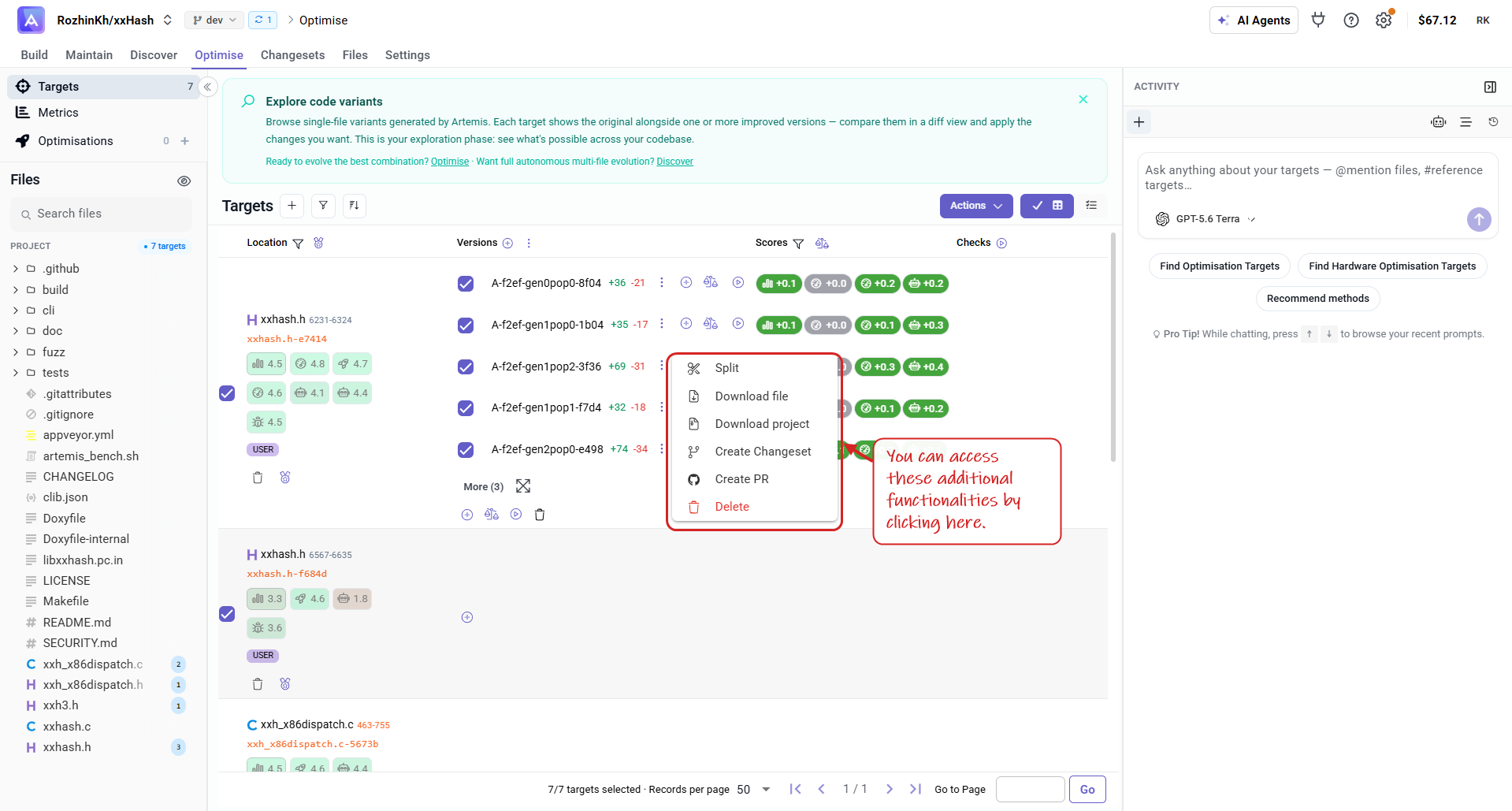Collapse the left sidebar with chevron button
The width and height of the screenshot is (1512, 811).
point(208,87)
